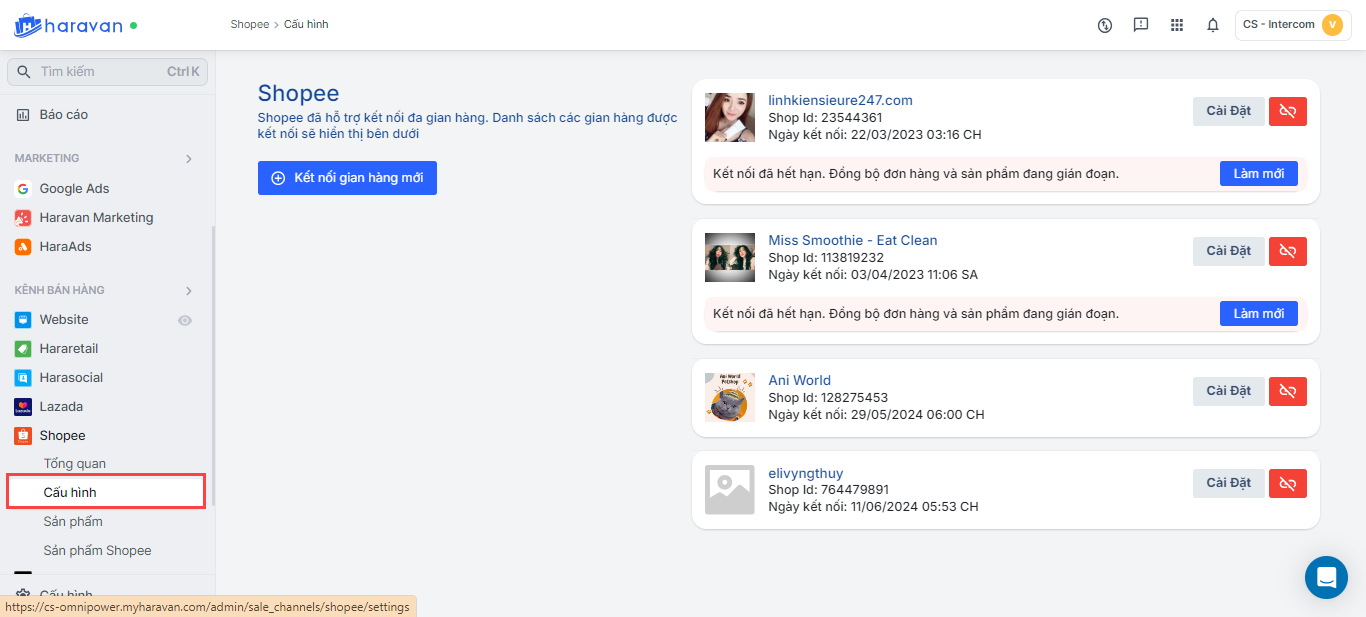
Task: Select Sản phẩm Shopee menu item
Action: tap(97, 551)
